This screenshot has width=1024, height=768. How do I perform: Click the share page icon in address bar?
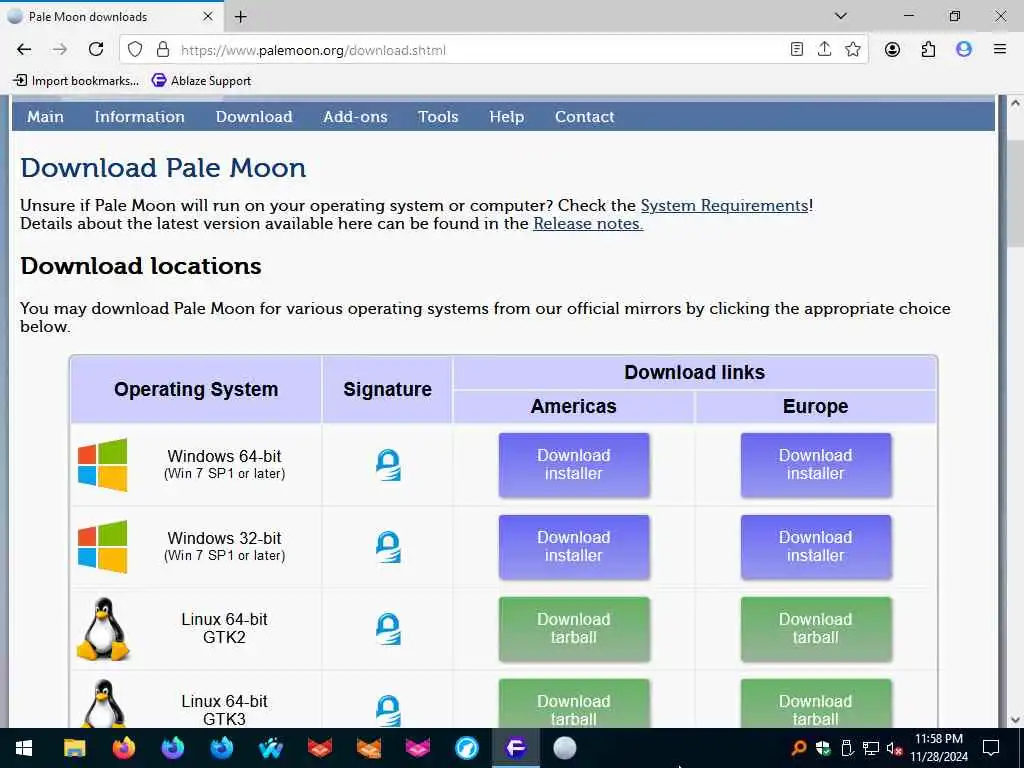[x=824, y=50]
